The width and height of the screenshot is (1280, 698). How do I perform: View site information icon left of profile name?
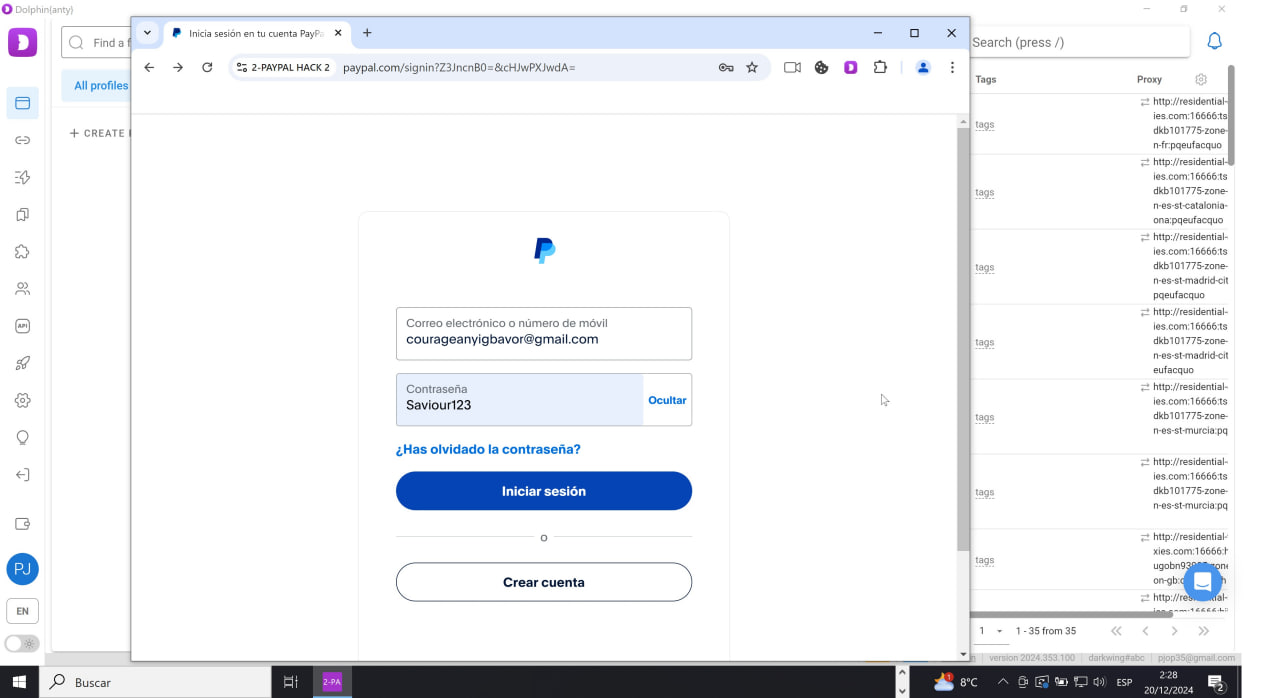click(x=241, y=67)
